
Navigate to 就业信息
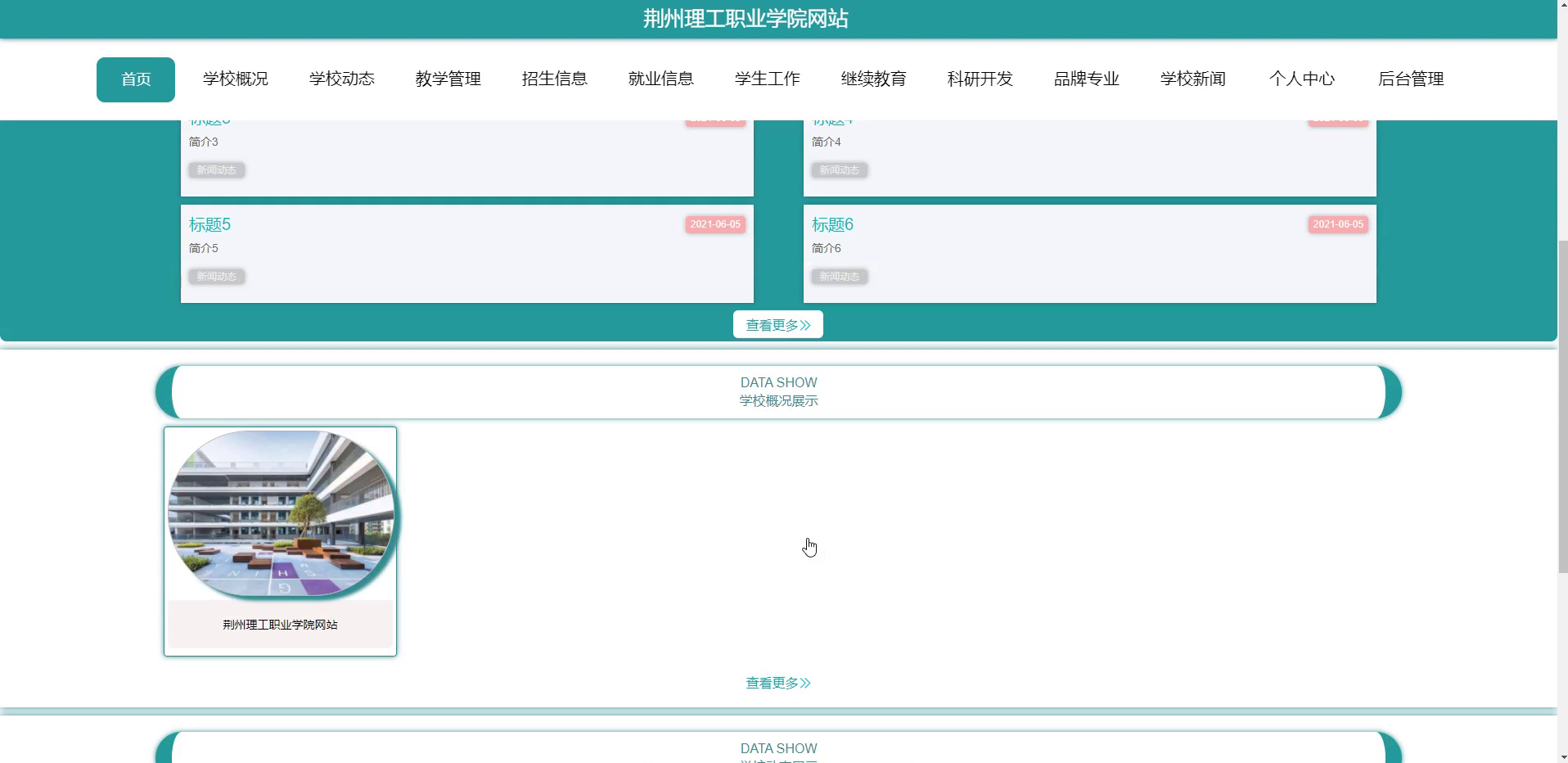pos(661,79)
